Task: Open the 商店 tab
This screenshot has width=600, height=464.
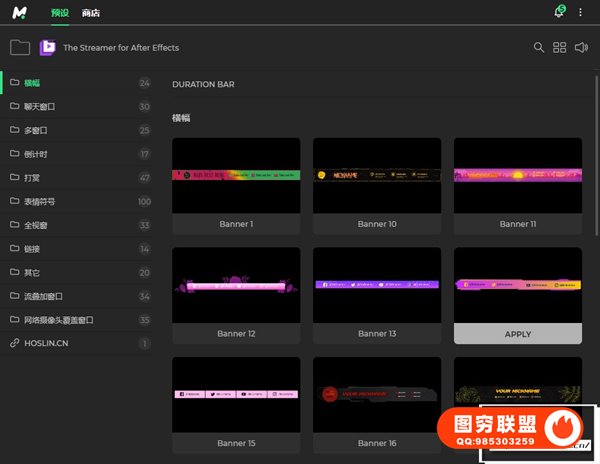Action: pos(91,13)
